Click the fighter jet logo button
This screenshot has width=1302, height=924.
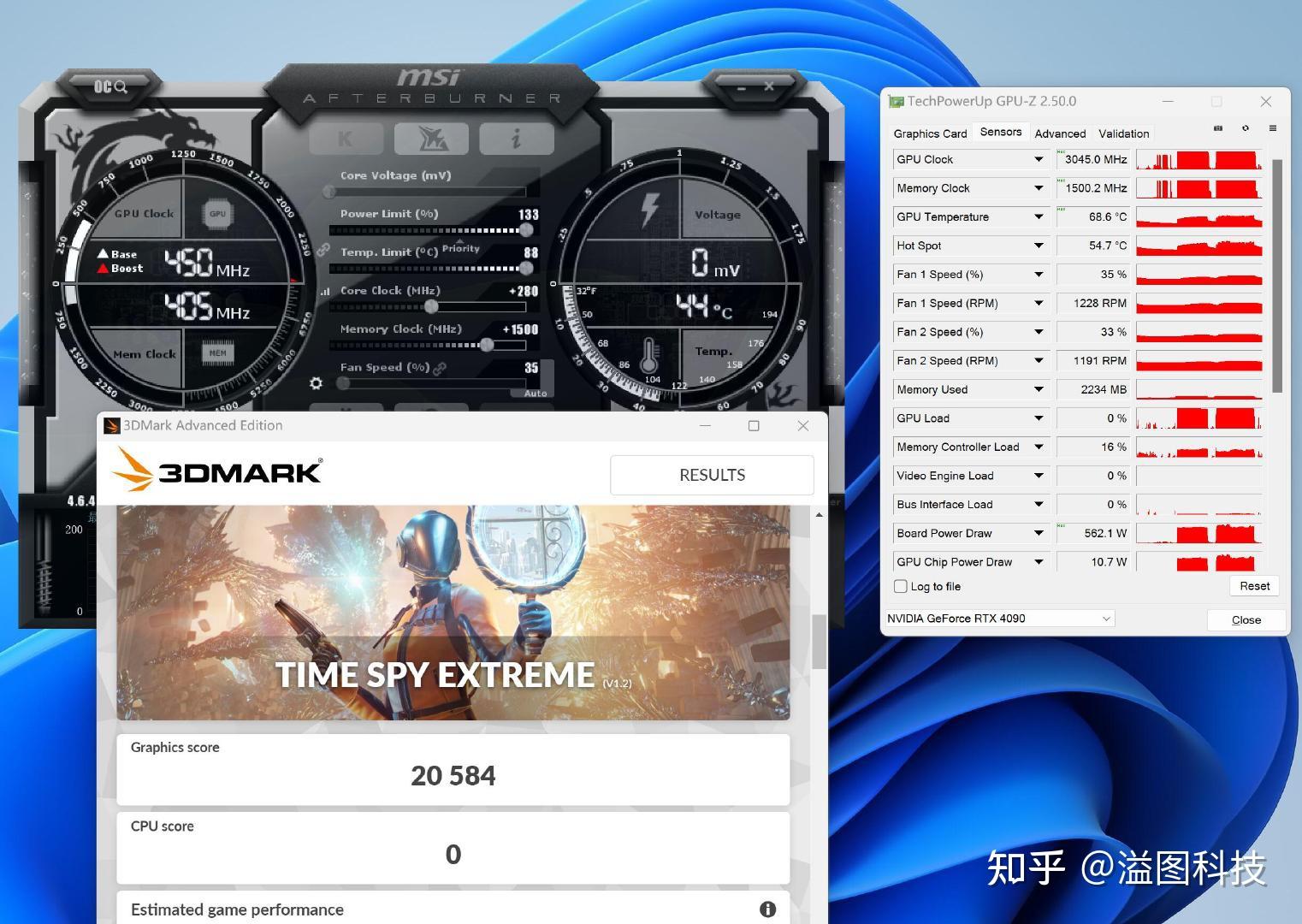pyautogui.click(x=431, y=139)
